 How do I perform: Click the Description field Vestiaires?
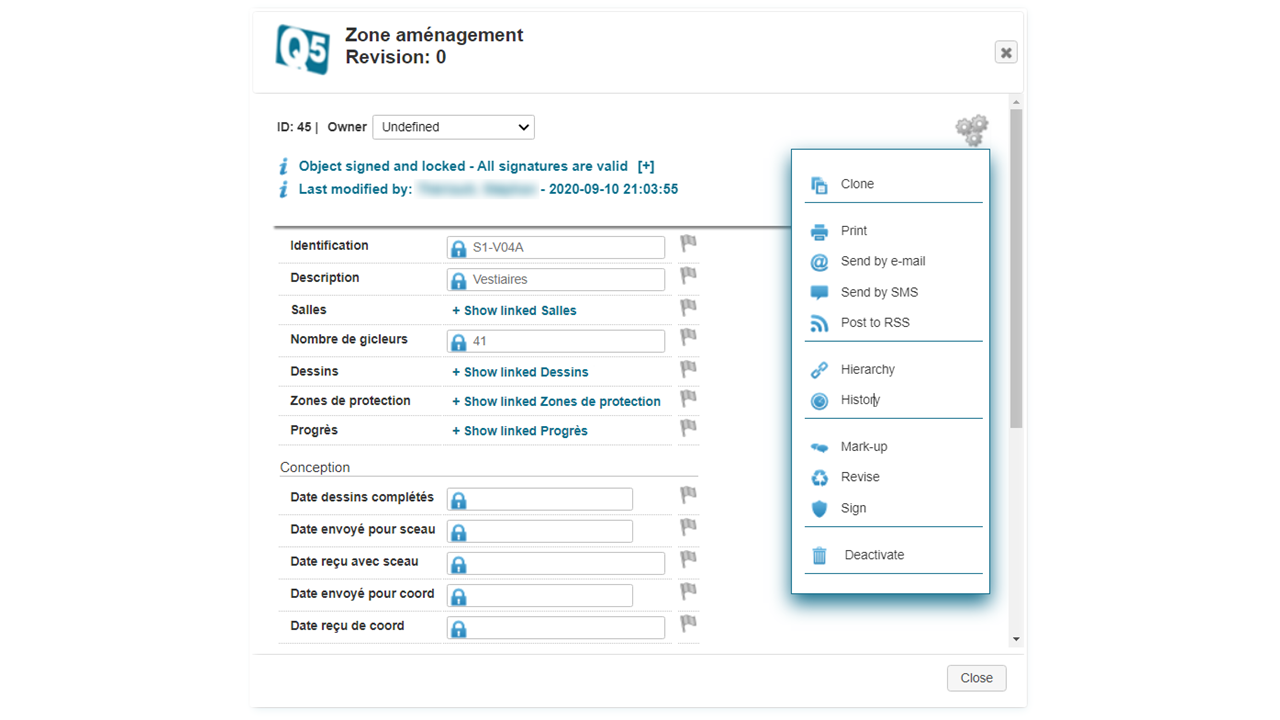(x=556, y=280)
